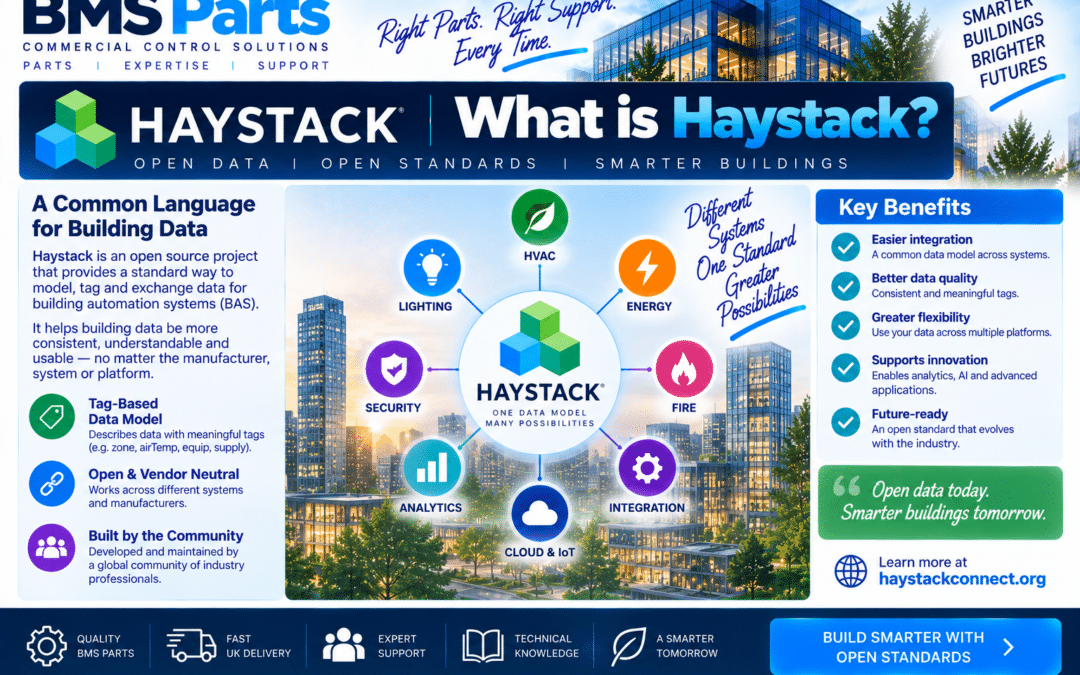
Task: Click the green Open data today quote box
Action: (x=940, y=502)
